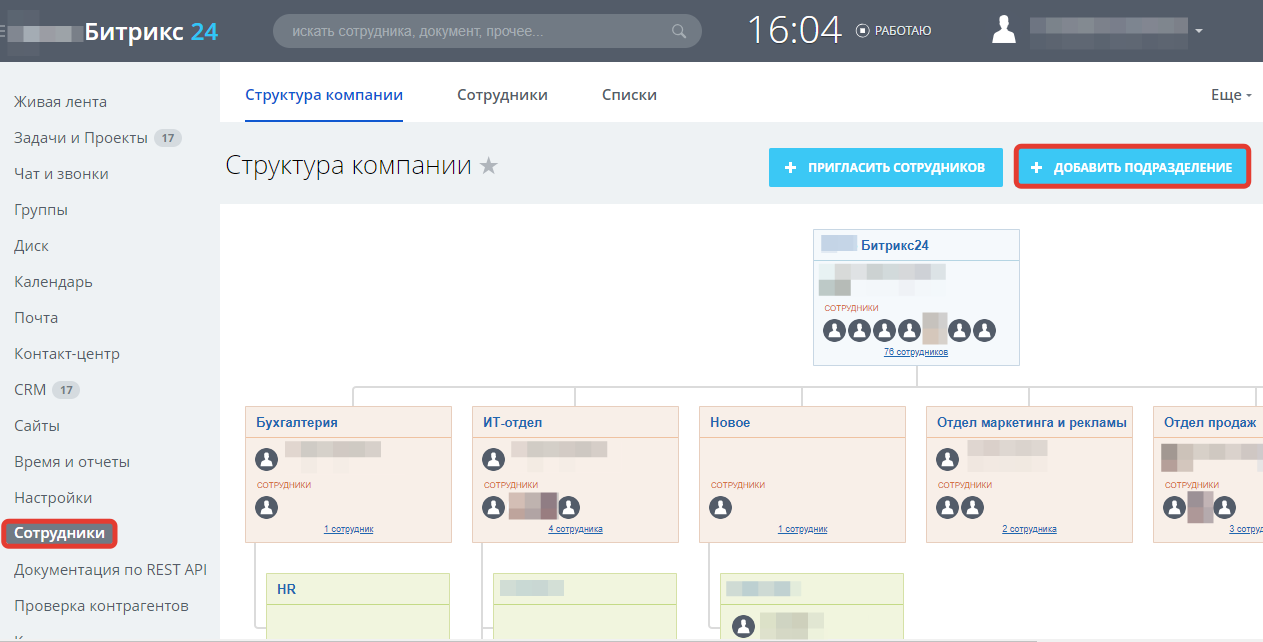Click first employee avatar in Отдел маркетинга
Viewport: 1263px width, 642px height.
948,508
